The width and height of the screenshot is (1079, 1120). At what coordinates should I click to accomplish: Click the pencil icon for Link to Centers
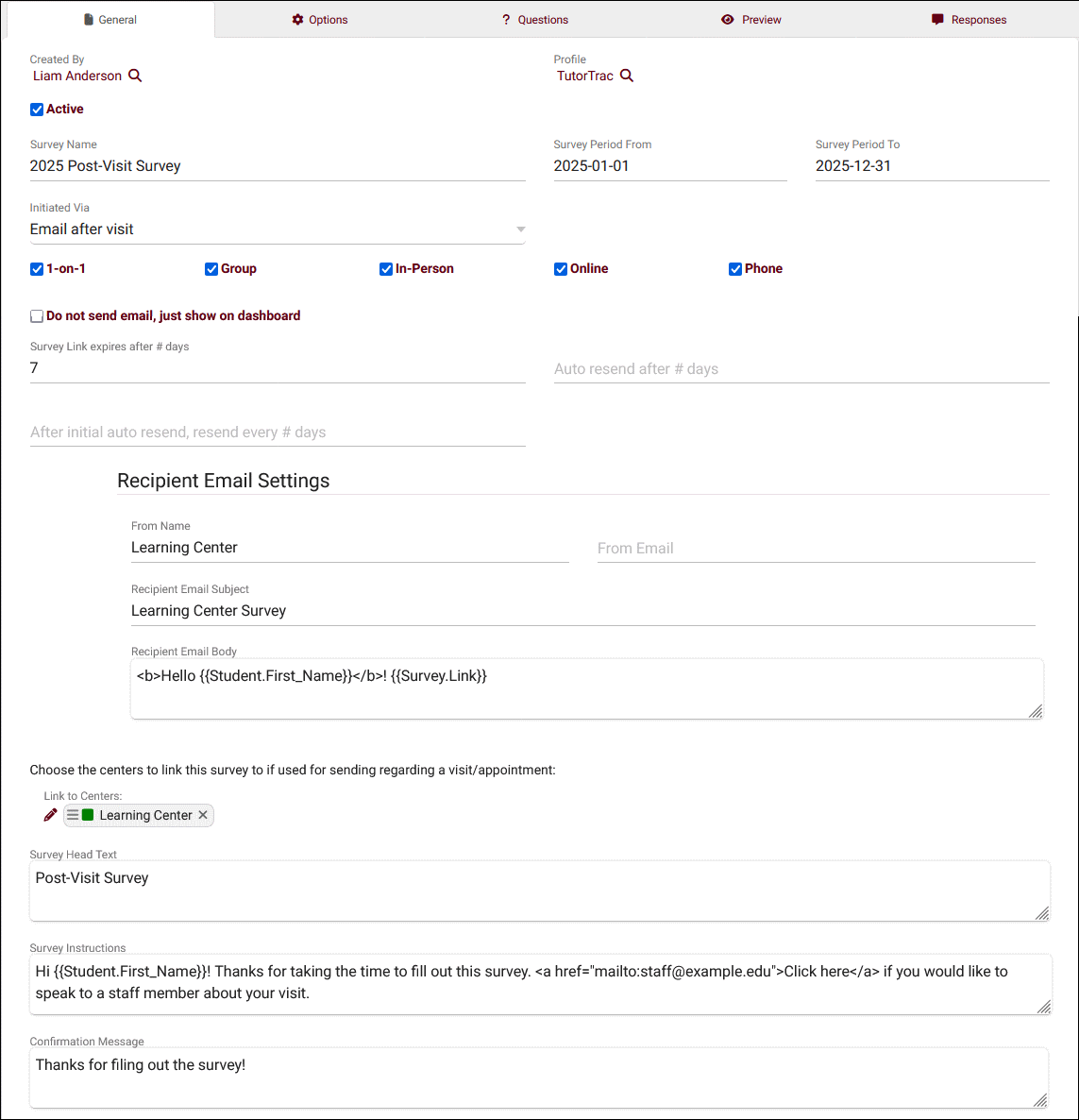(x=50, y=815)
